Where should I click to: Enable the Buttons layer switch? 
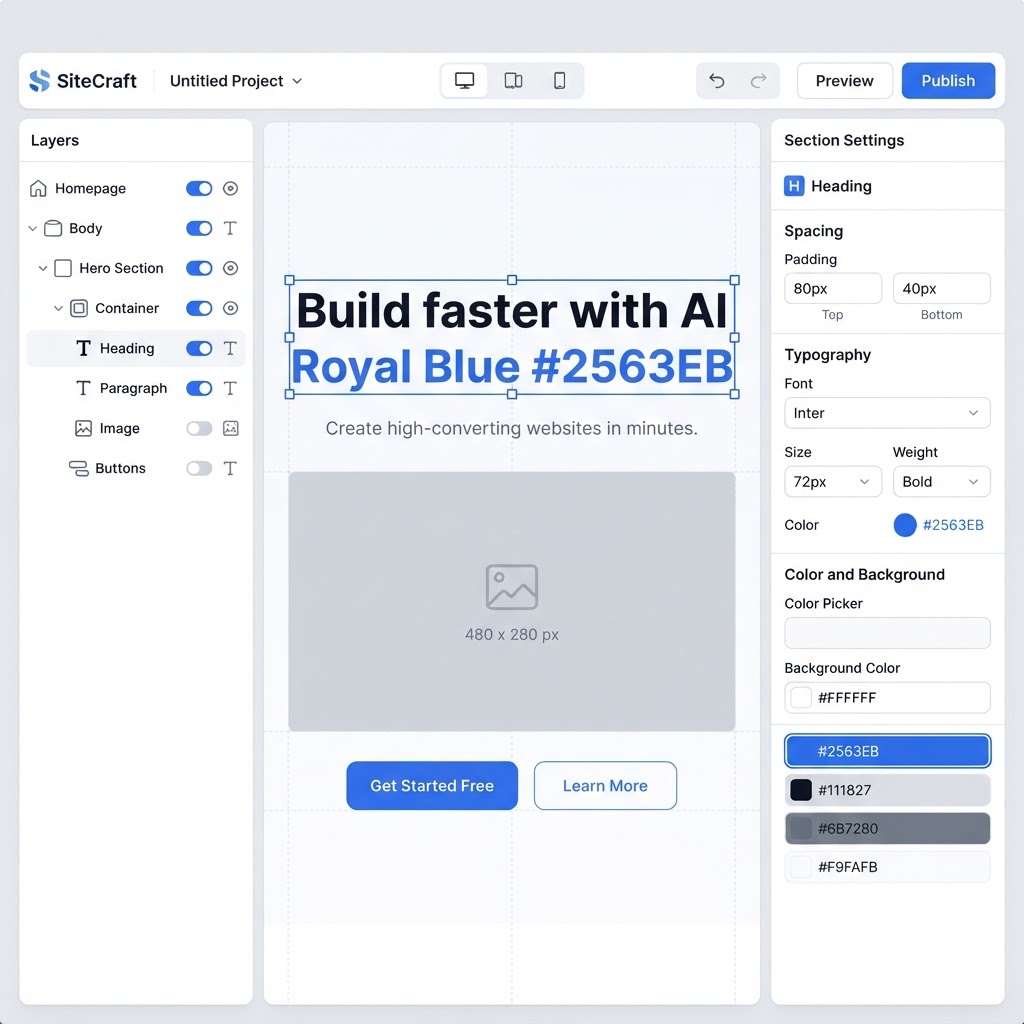pos(199,468)
